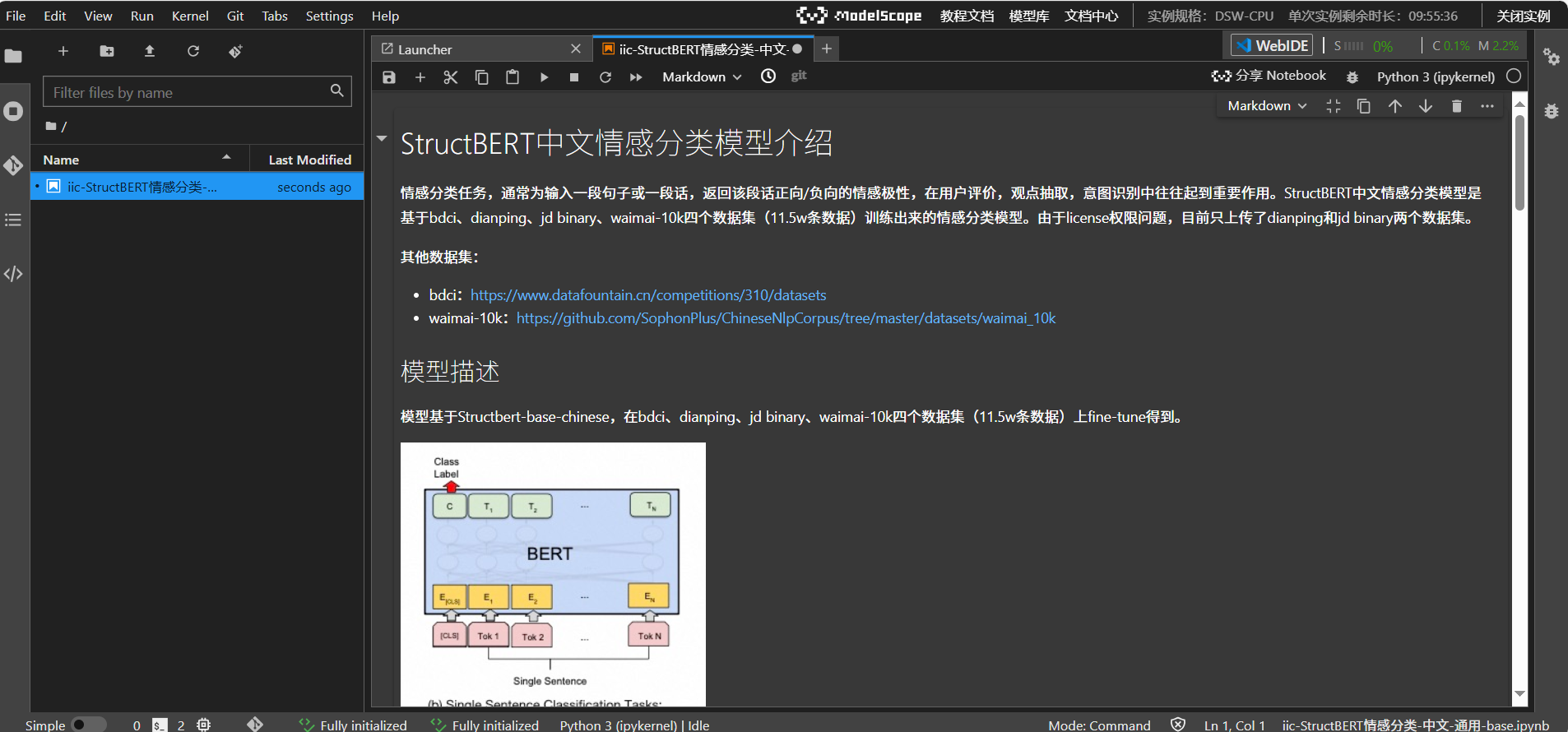Open table of contents sidebar

[13, 220]
